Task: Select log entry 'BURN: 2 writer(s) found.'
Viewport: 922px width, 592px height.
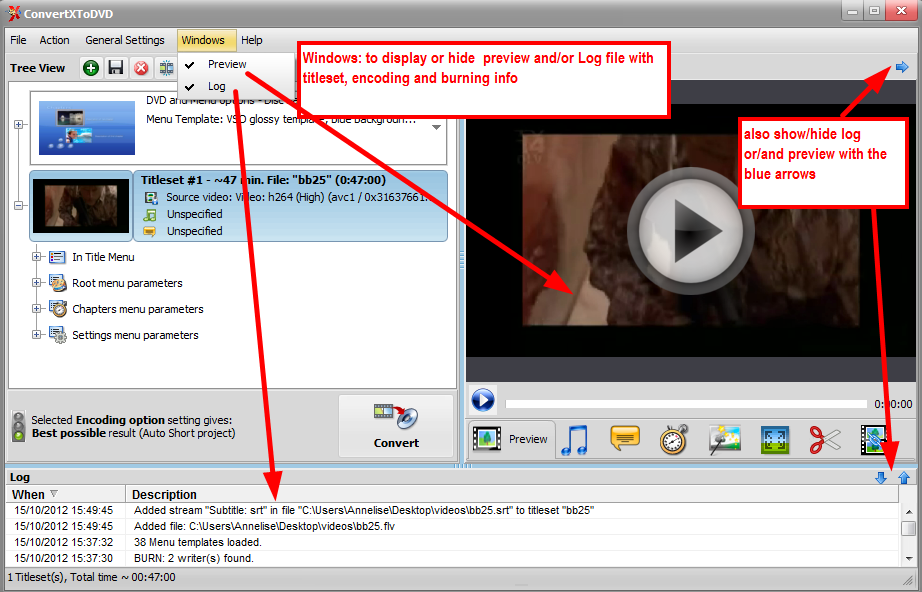Action: (453, 558)
